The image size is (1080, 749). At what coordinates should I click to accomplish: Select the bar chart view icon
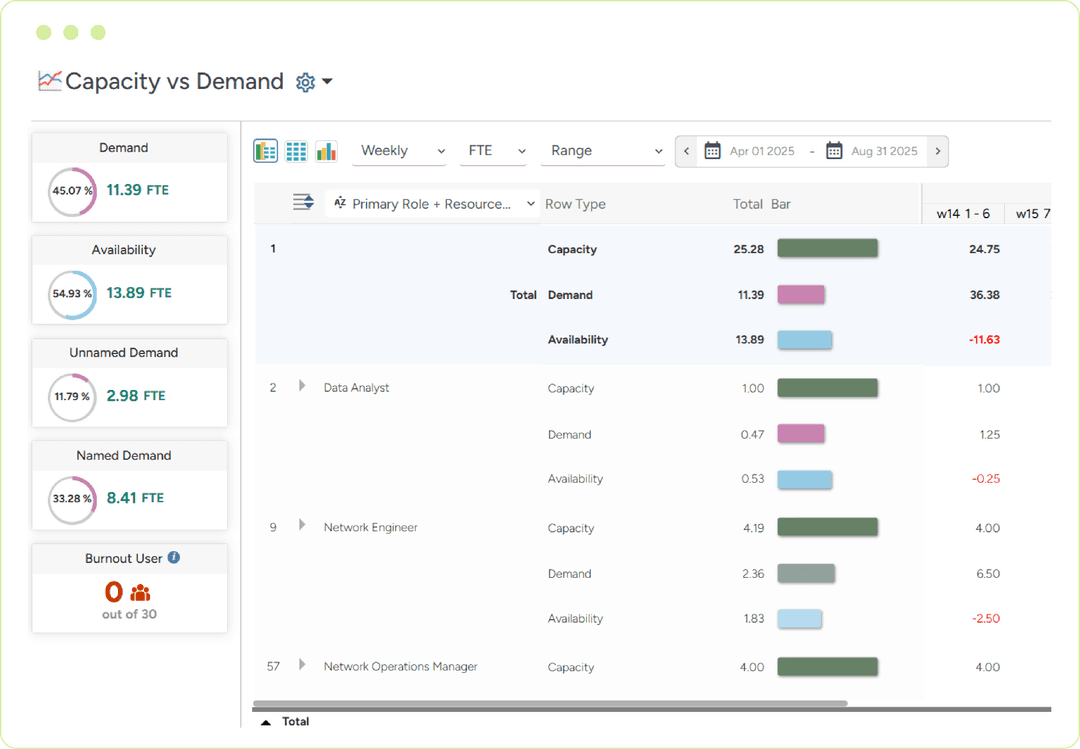(325, 150)
